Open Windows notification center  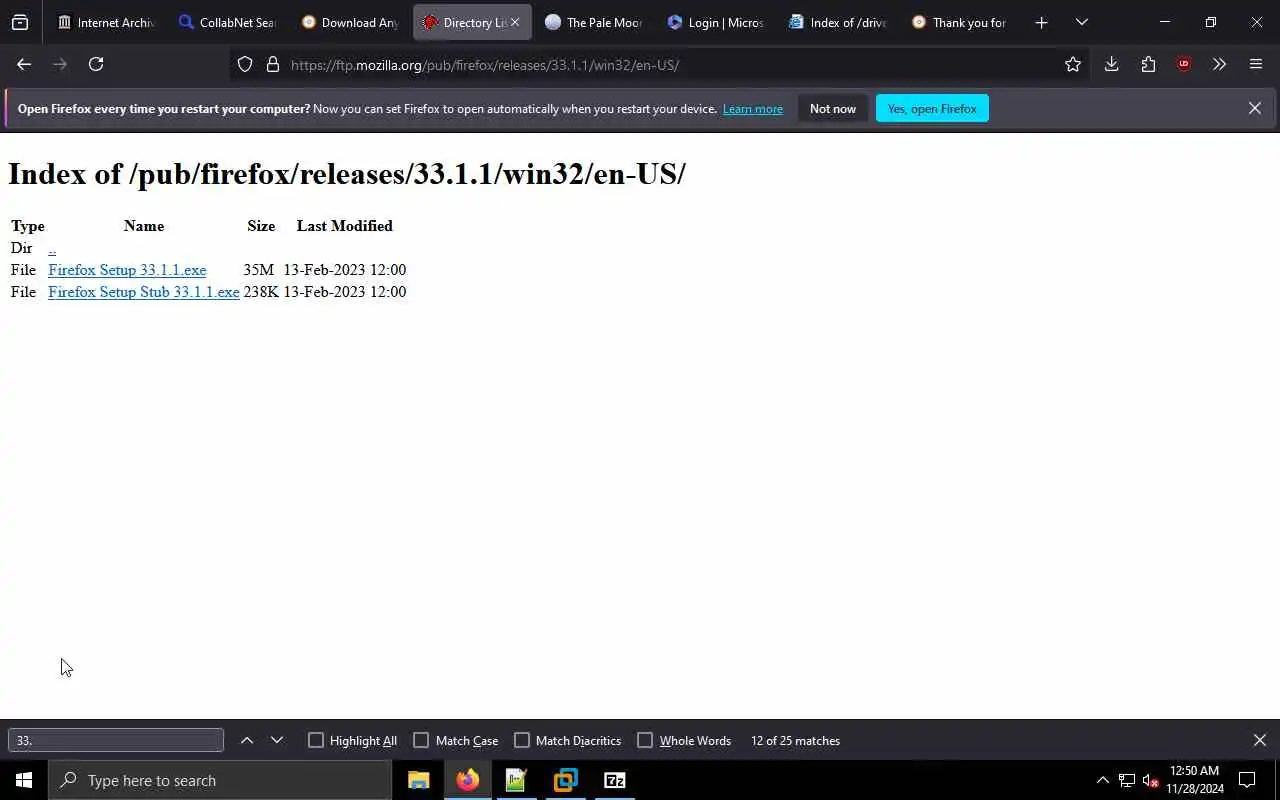click(1247, 780)
